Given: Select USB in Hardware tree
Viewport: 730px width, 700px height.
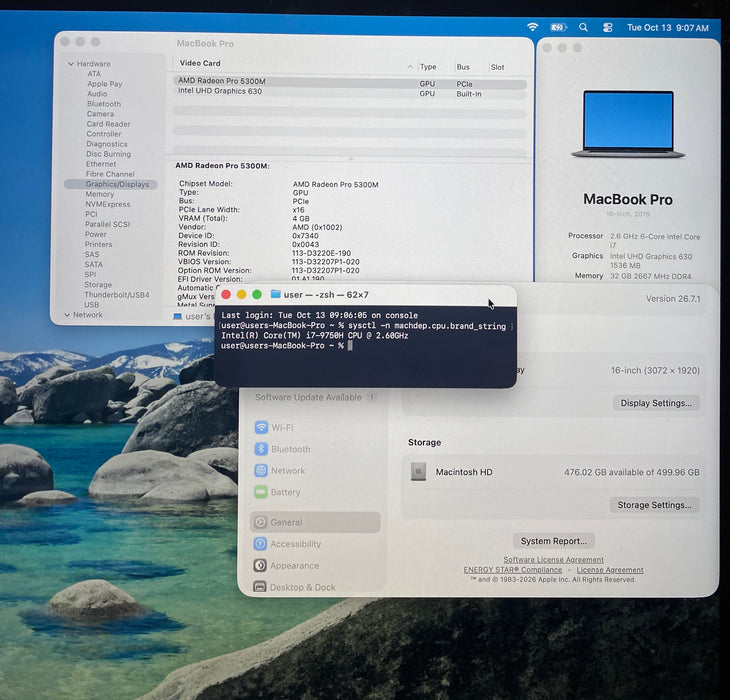Looking at the screenshot, I should coord(91,305).
